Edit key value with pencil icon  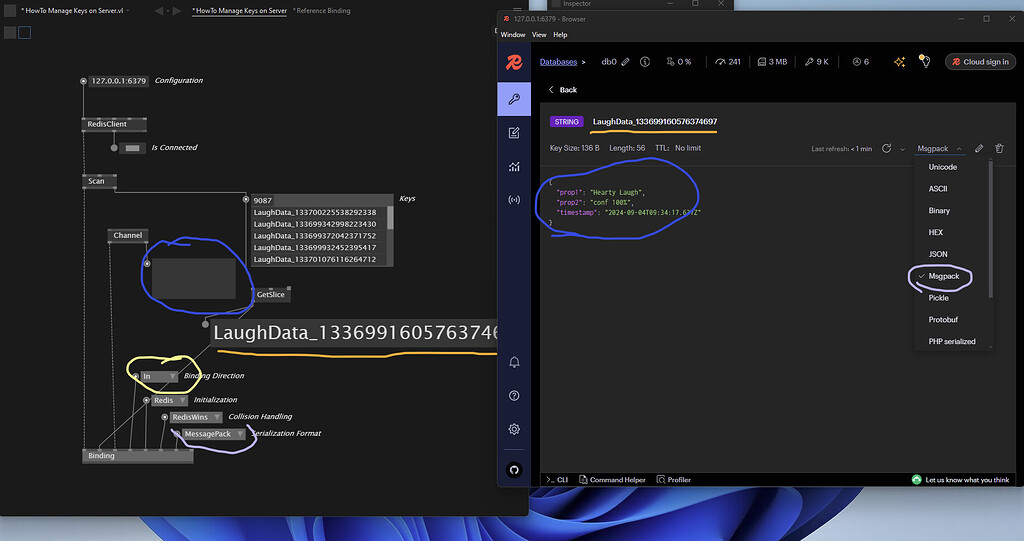coord(979,148)
